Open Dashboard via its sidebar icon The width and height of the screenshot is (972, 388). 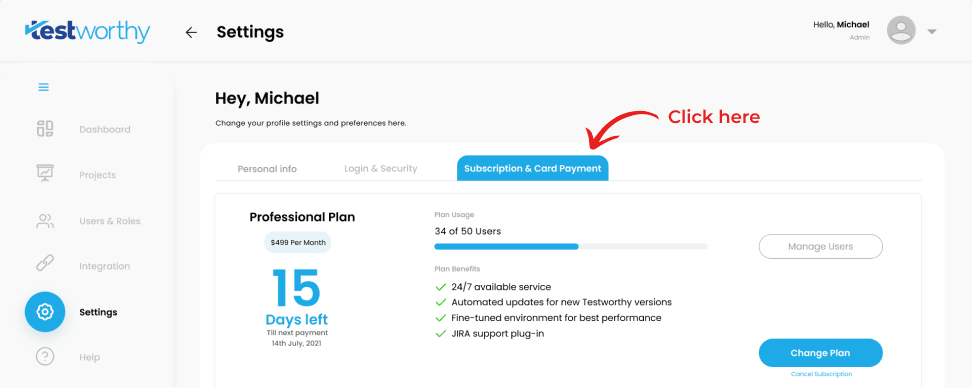45,129
